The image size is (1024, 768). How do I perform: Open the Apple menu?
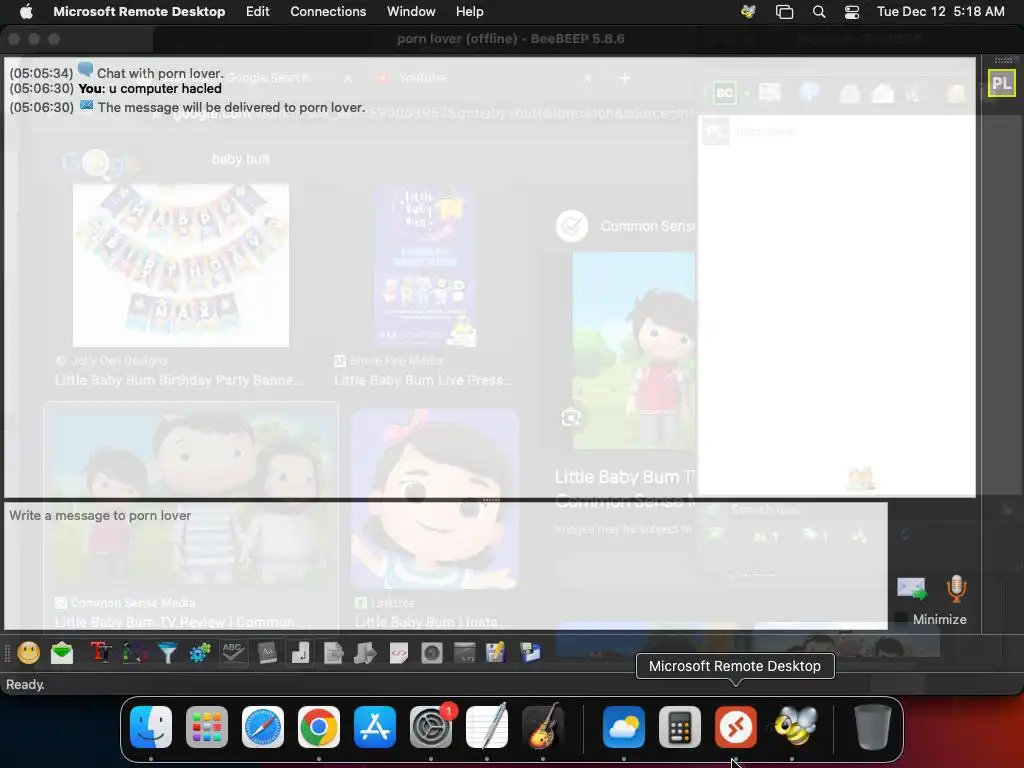tap(26, 11)
